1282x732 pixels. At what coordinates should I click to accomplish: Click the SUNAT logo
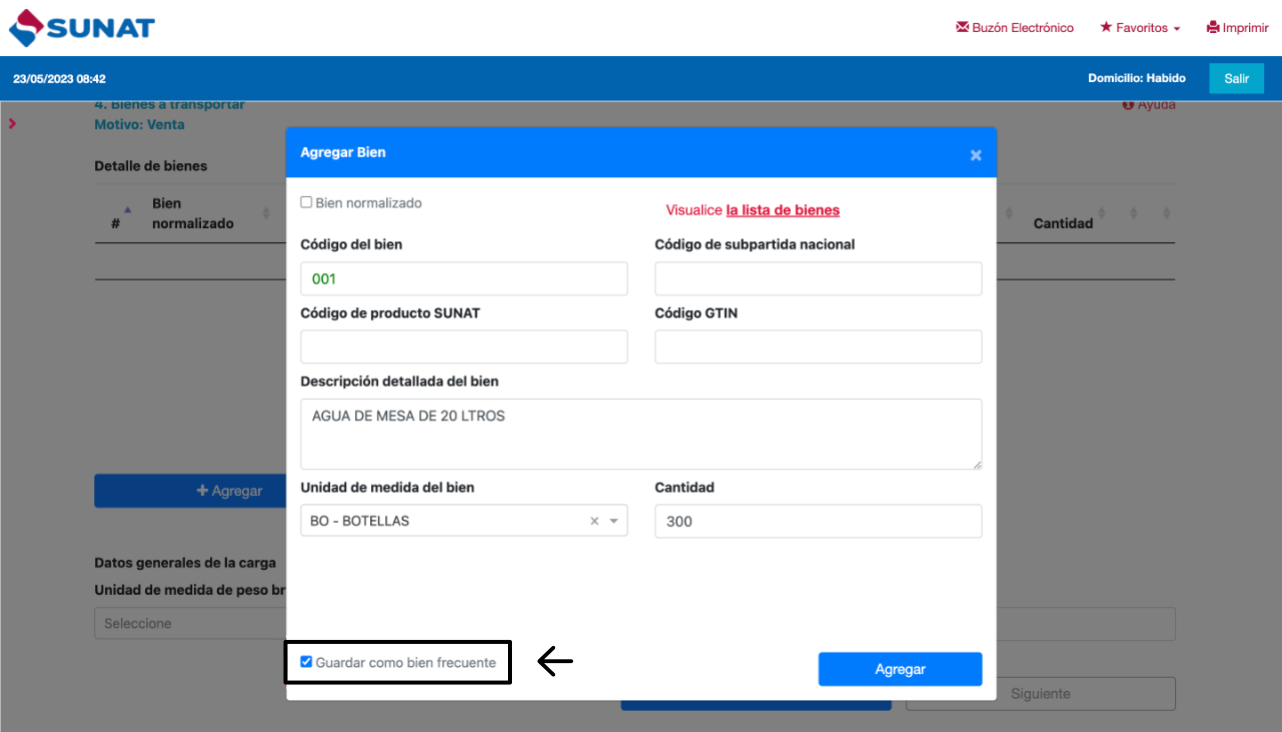click(82, 27)
